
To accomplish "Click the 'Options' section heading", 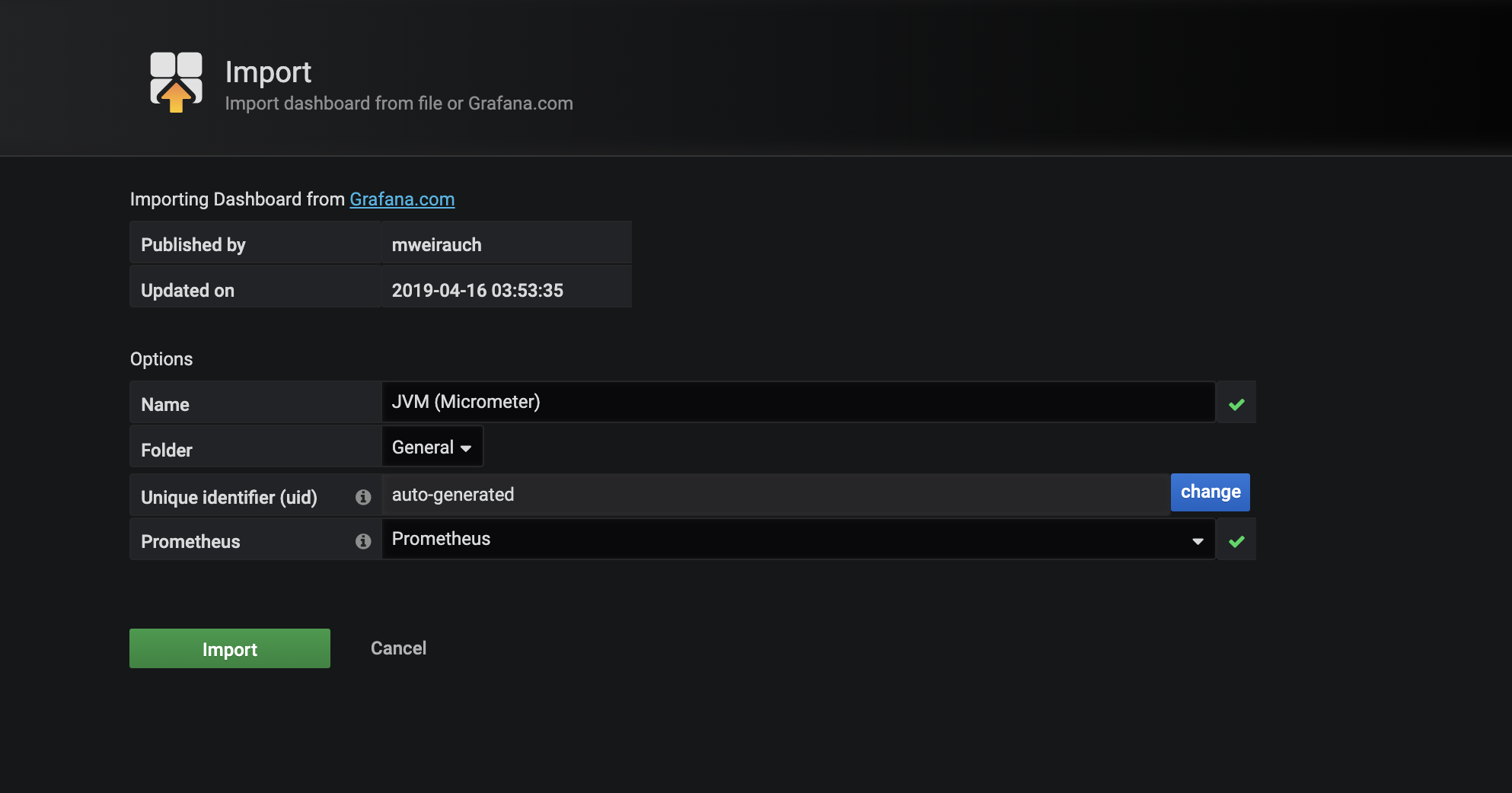I will (x=161, y=359).
